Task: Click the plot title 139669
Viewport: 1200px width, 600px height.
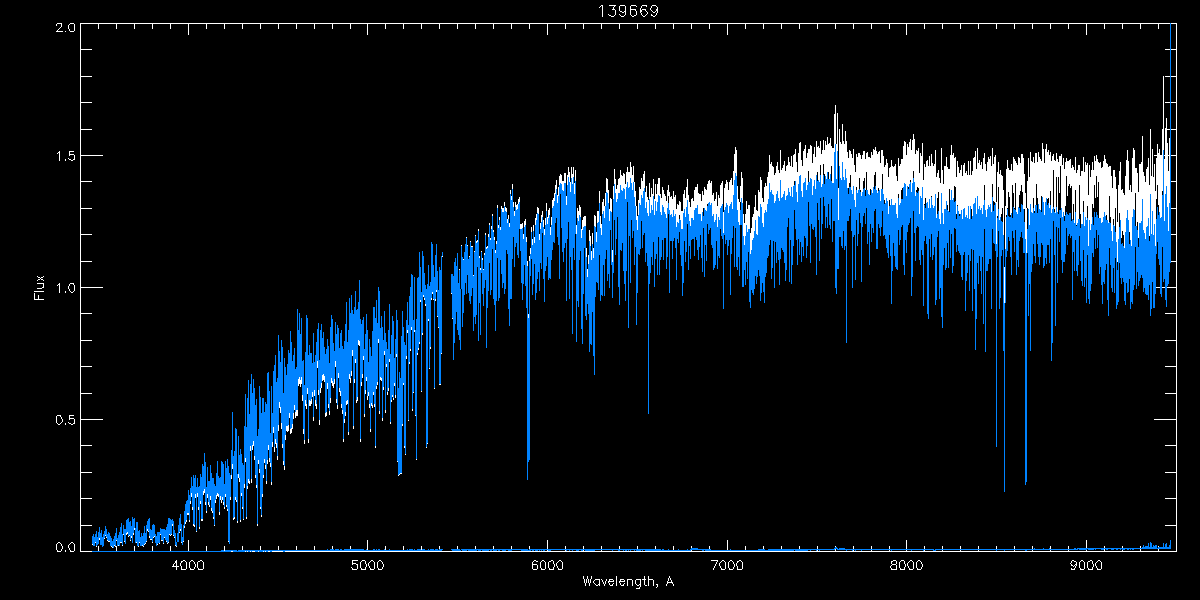Action: [x=628, y=10]
